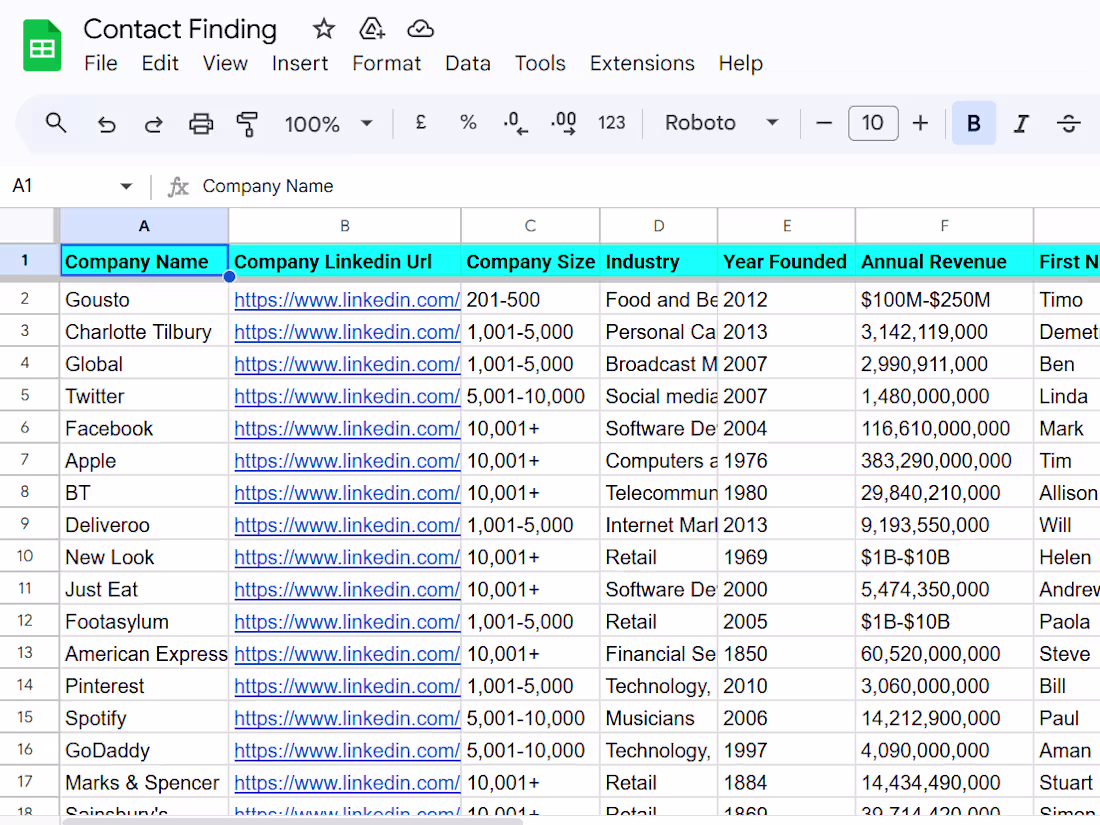Format the cell as percent

(x=468, y=123)
